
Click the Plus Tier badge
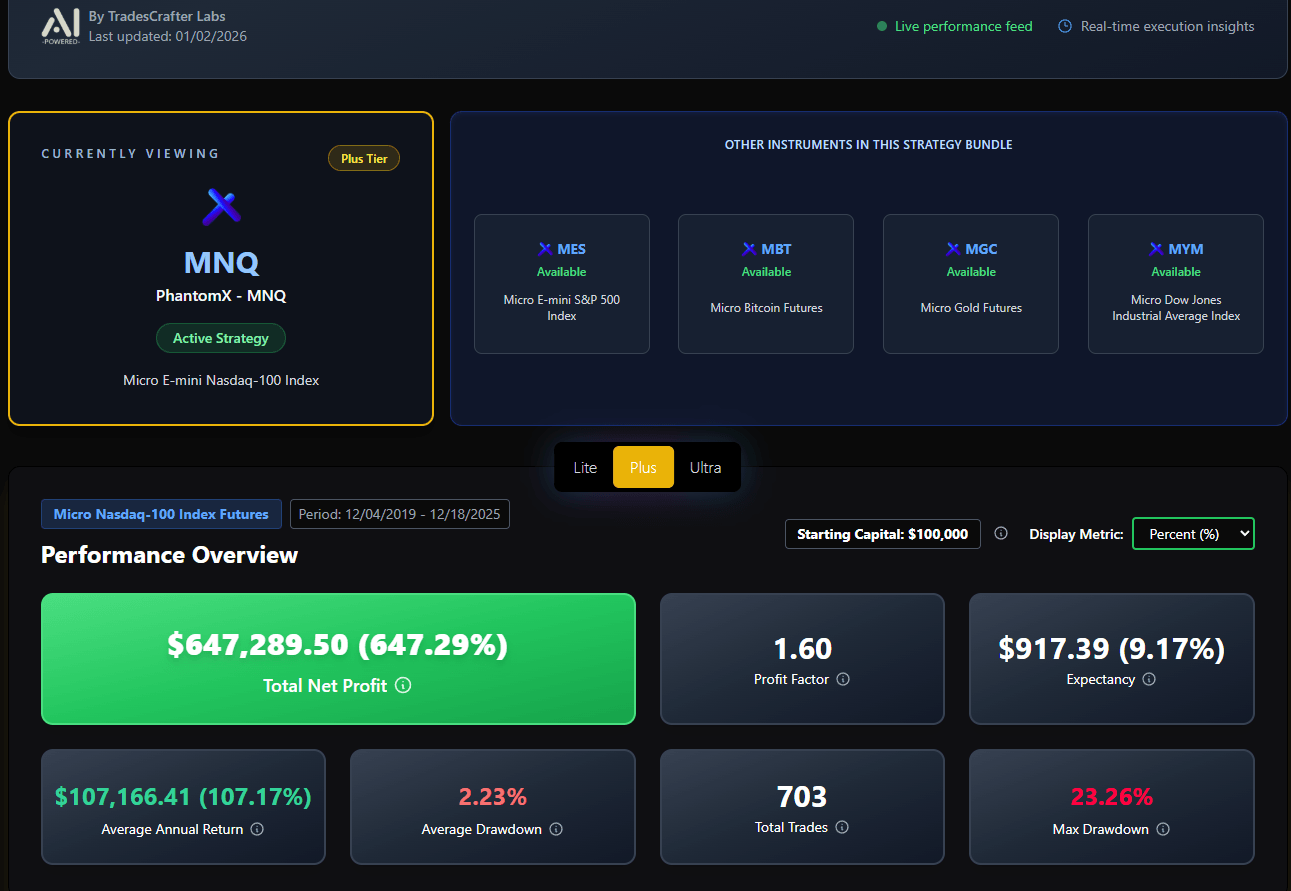click(364, 158)
